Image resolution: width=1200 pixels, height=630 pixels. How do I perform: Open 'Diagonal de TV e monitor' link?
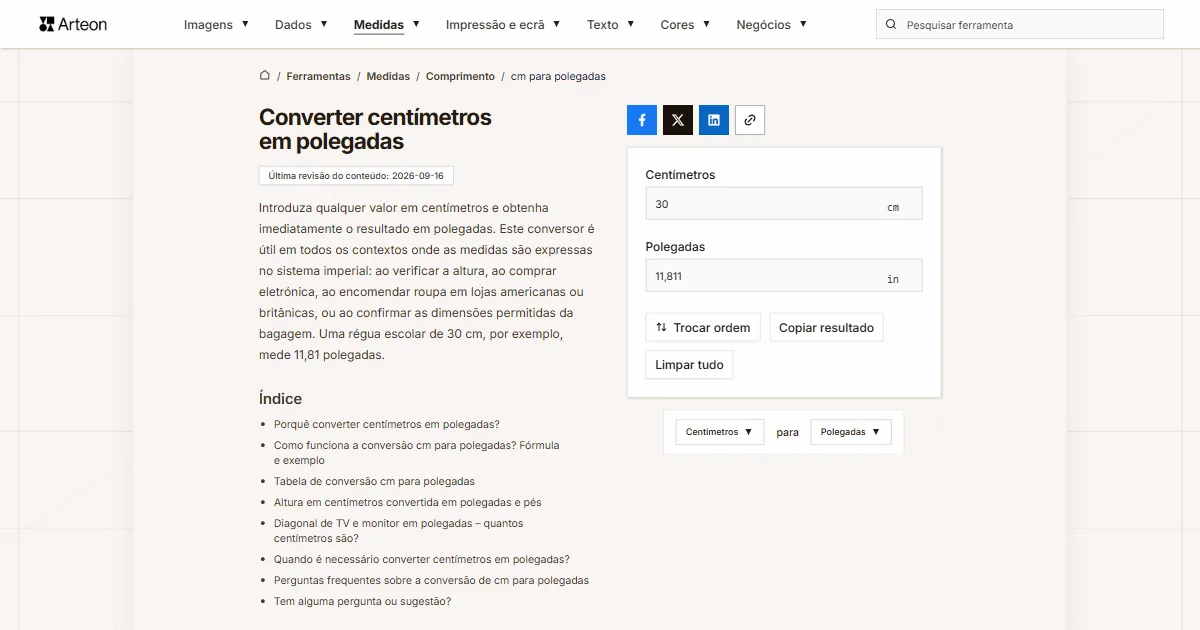(398, 531)
